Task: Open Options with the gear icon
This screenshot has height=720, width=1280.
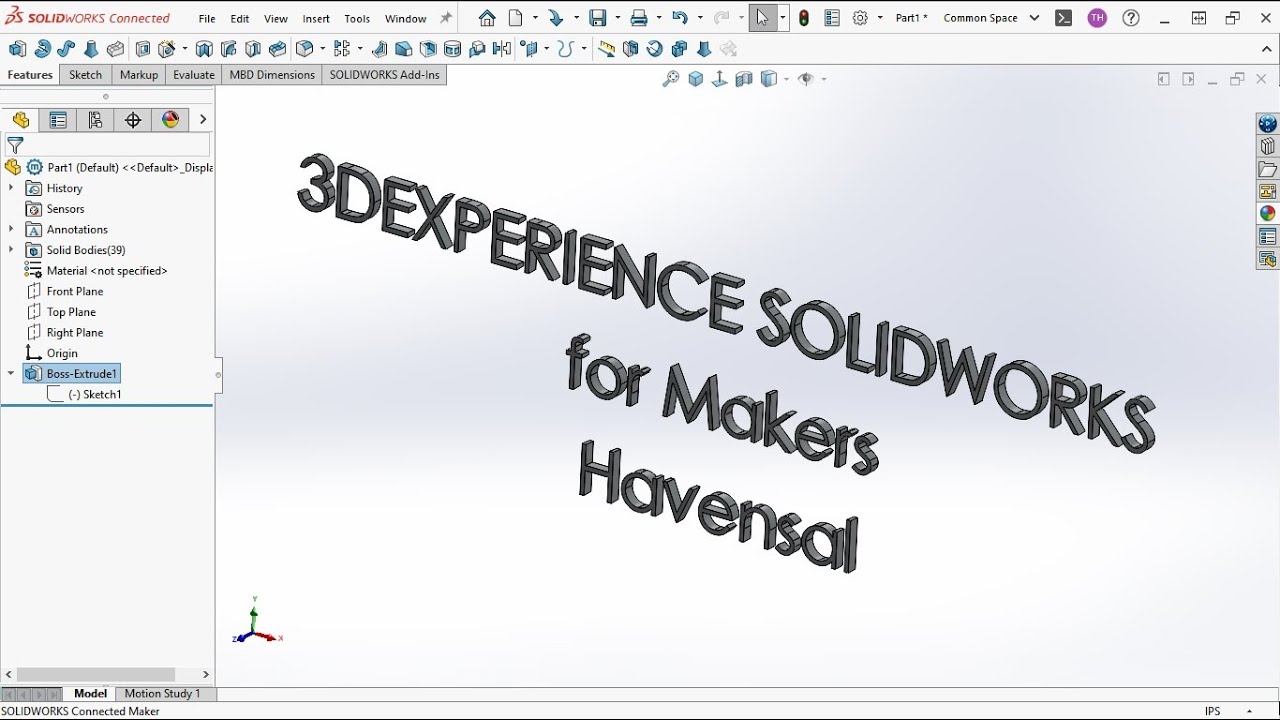Action: [x=860, y=18]
